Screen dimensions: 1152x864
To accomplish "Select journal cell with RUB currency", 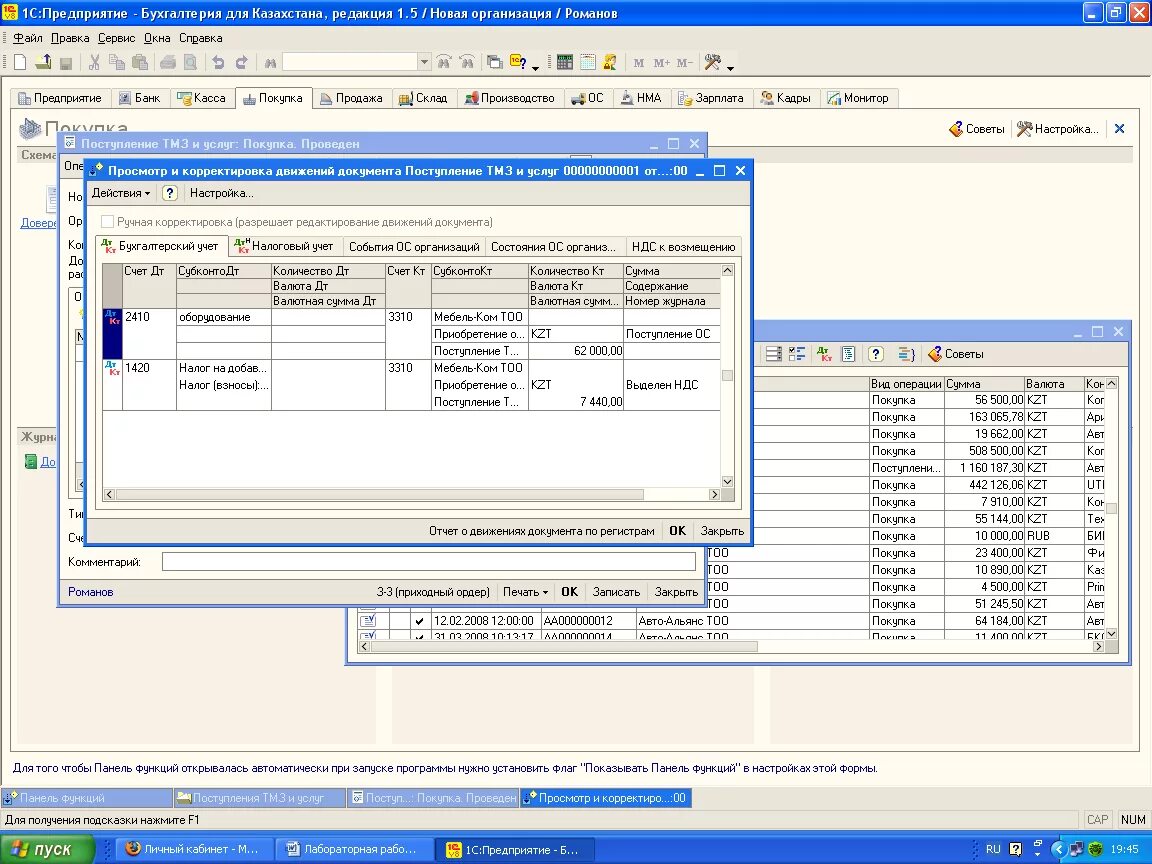I will click(1054, 536).
